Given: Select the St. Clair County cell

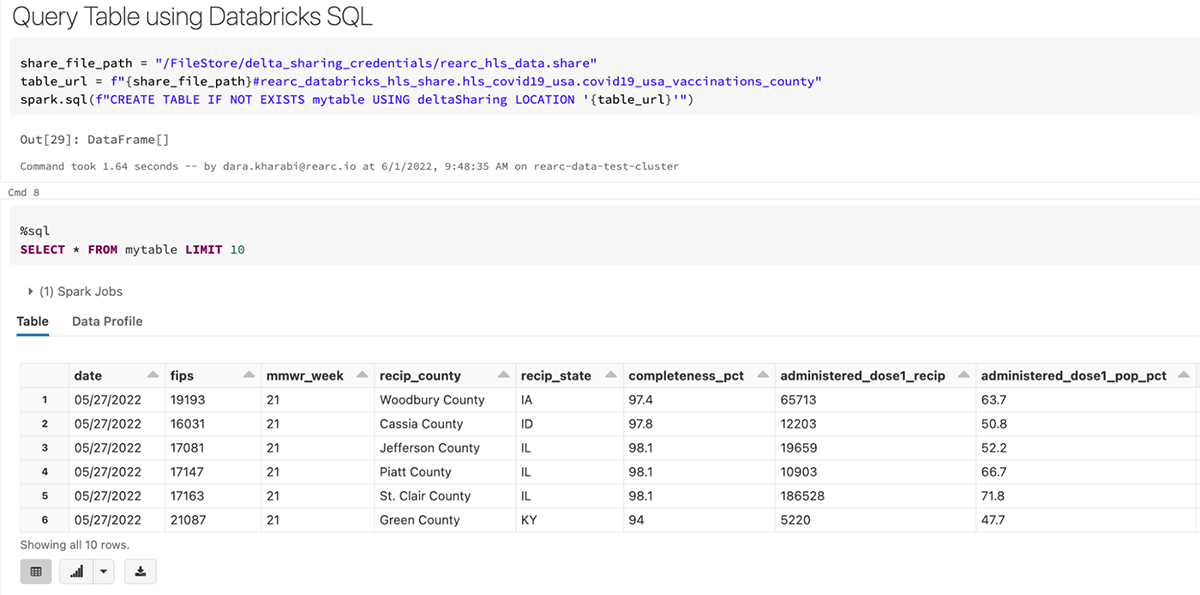Looking at the screenshot, I should 425,496.
